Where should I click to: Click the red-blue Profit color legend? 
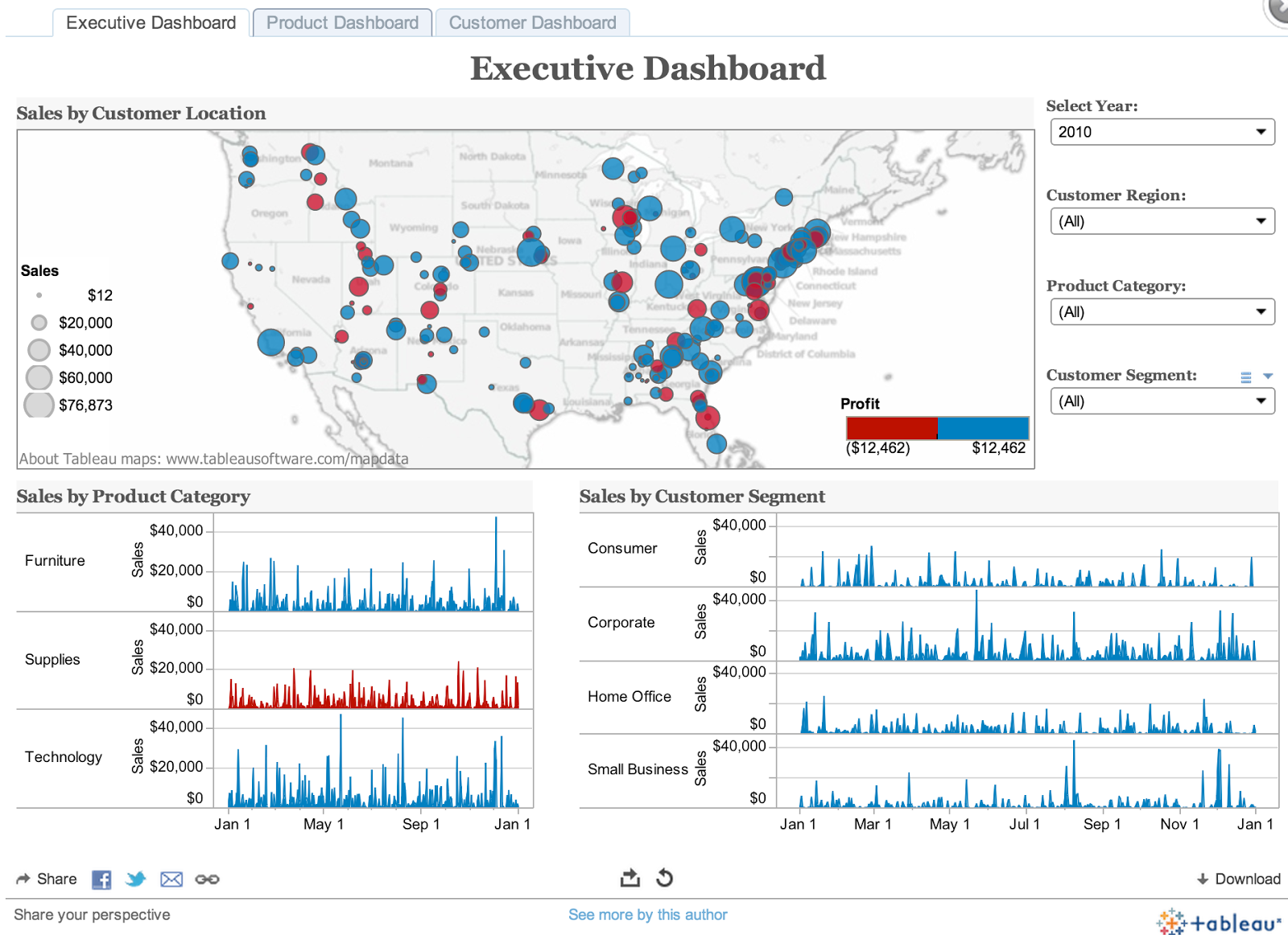936,427
